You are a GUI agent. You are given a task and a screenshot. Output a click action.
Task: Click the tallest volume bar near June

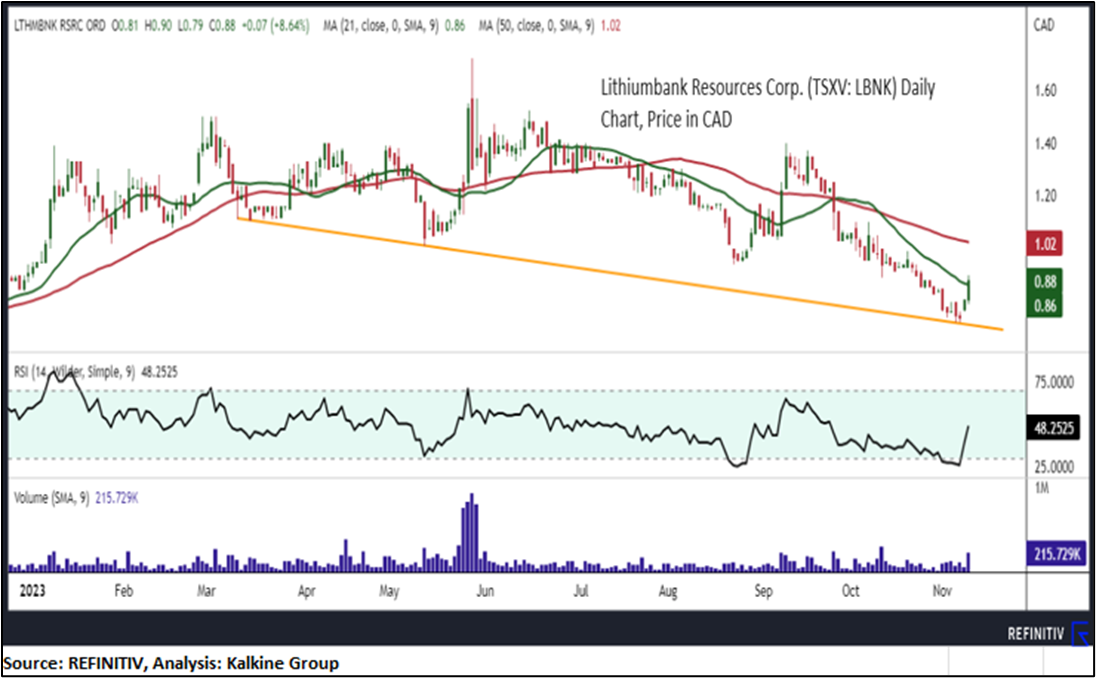coord(472,533)
